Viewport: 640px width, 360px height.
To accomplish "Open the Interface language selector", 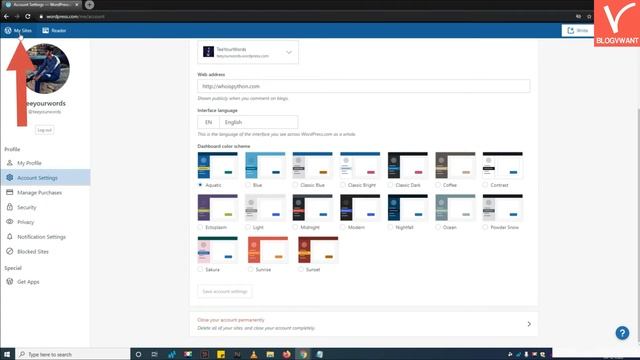I will [248, 122].
